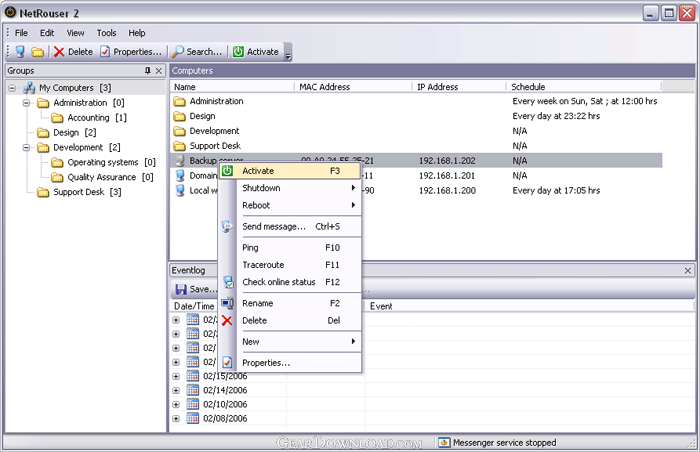This screenshot has width=700, height=452.
Task: Click the Local computer icon in list
Action: click(180, 190)
